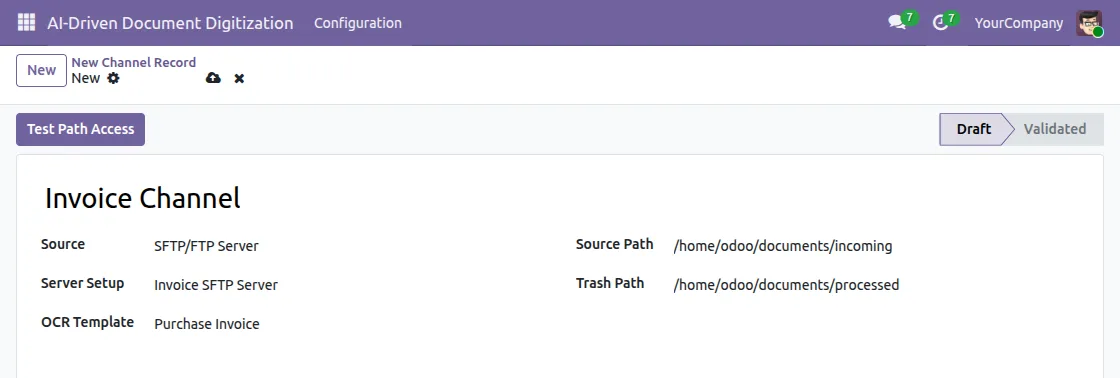
Task: Open the gear actions menu beside New
Action: click(x=113, y=78)
